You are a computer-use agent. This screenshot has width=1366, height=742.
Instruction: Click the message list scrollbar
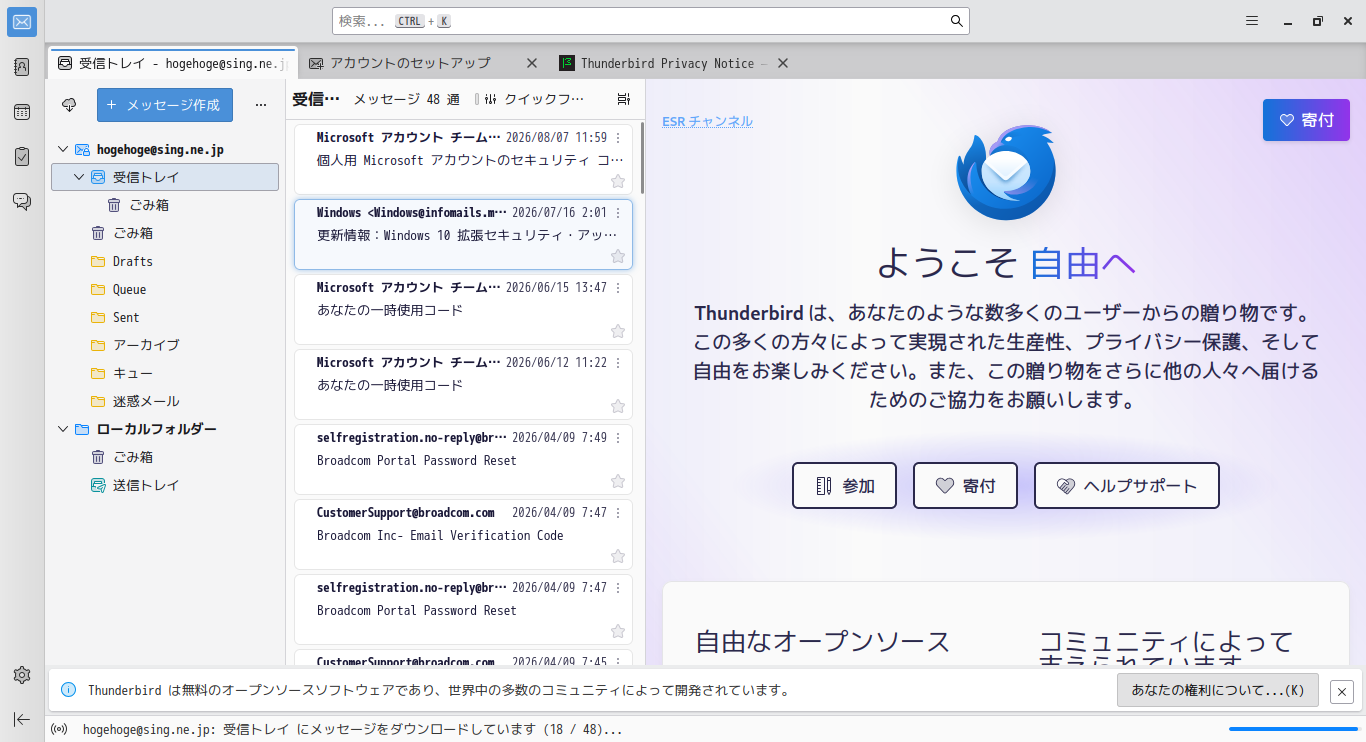(642, 160)
